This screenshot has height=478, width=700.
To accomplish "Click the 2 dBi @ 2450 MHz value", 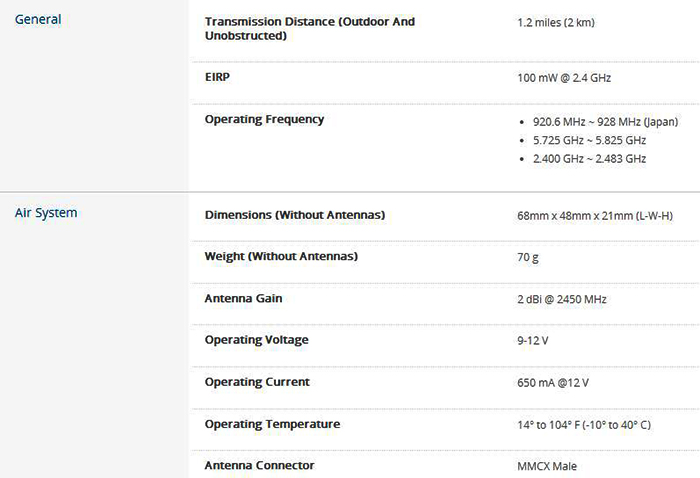I will [x=562, y=299].
